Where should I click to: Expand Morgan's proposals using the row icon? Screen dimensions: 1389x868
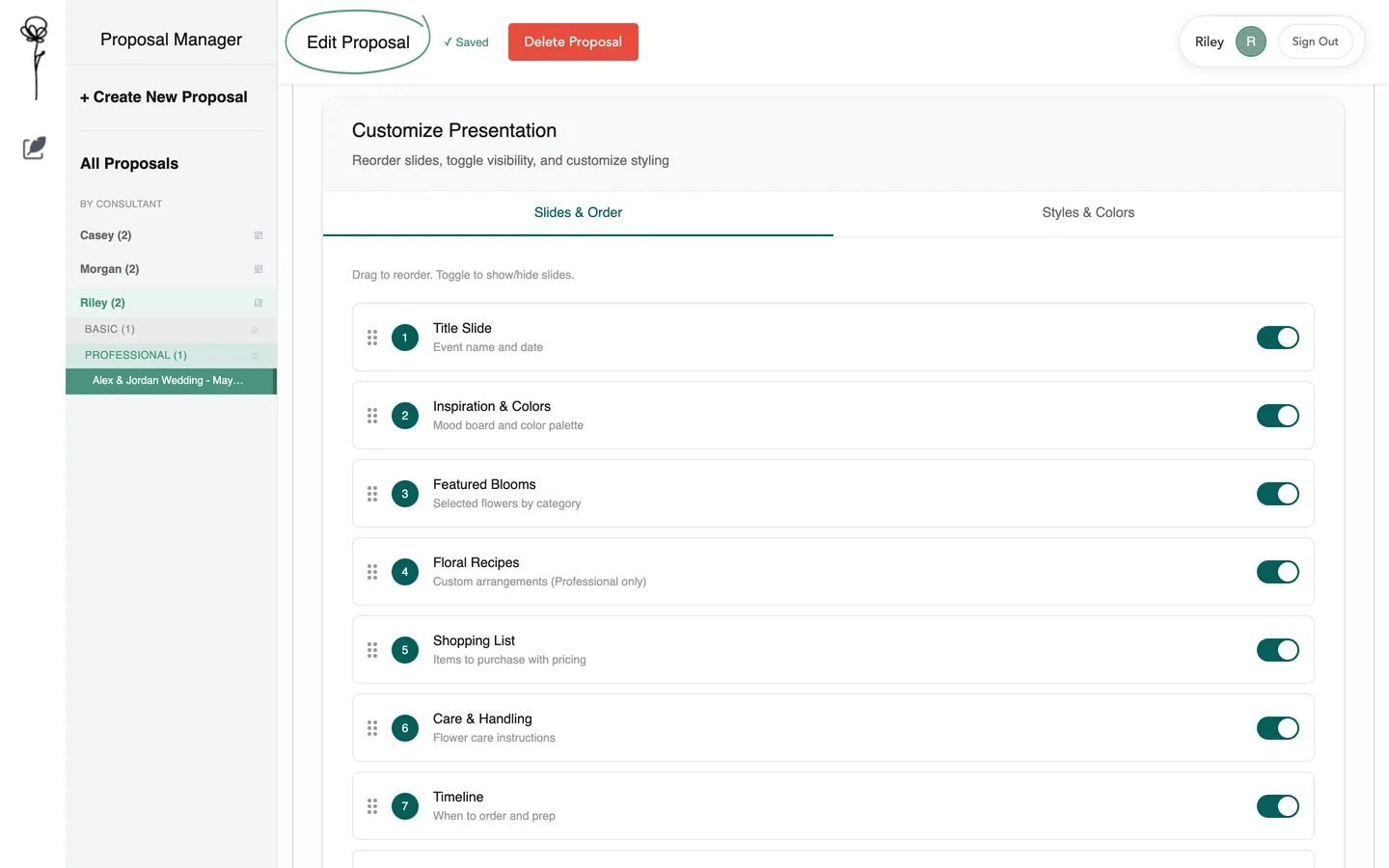(x=259, y=269)
